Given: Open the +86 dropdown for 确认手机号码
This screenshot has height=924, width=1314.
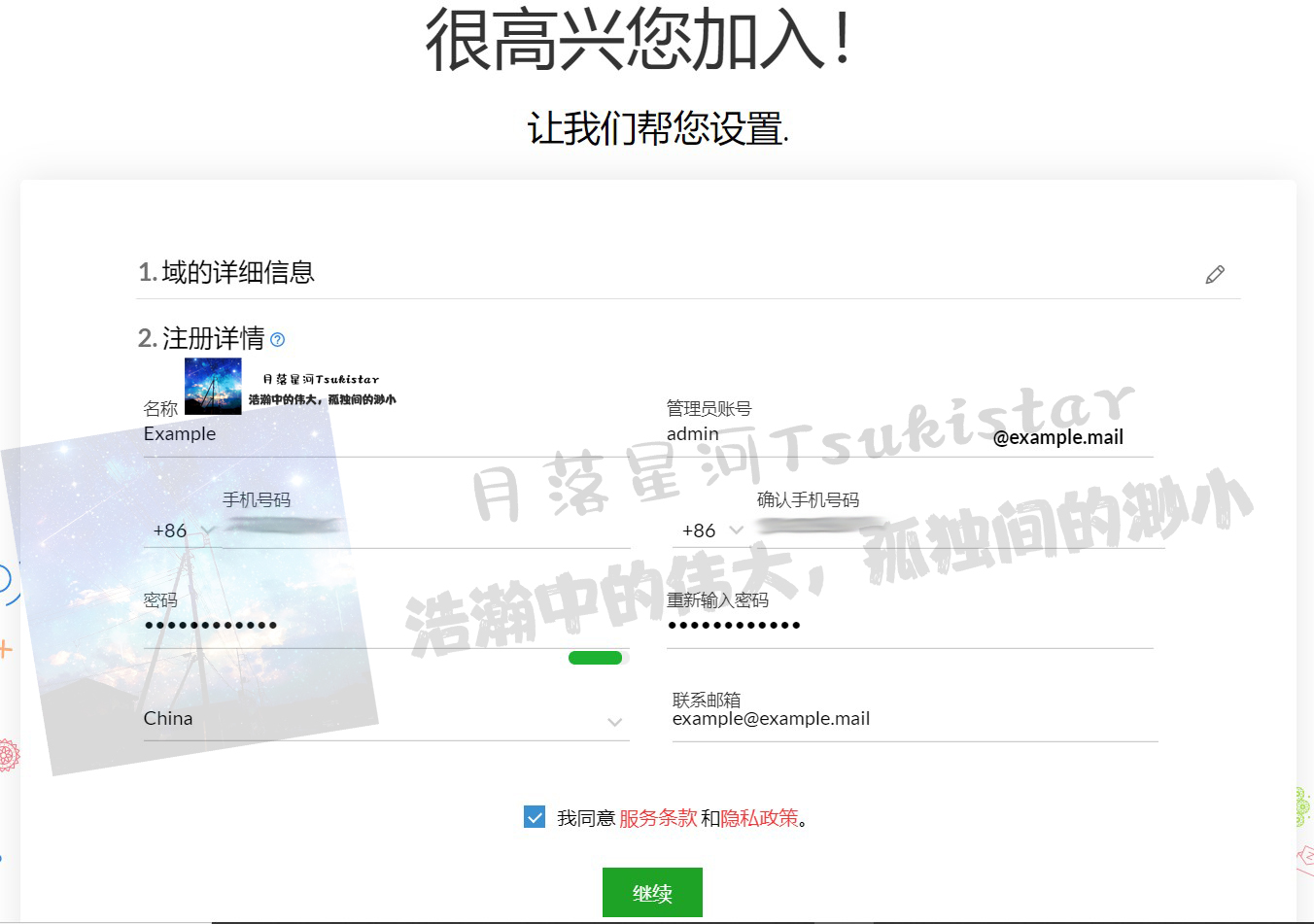Looking at the screenshot, I should point(712,530).
